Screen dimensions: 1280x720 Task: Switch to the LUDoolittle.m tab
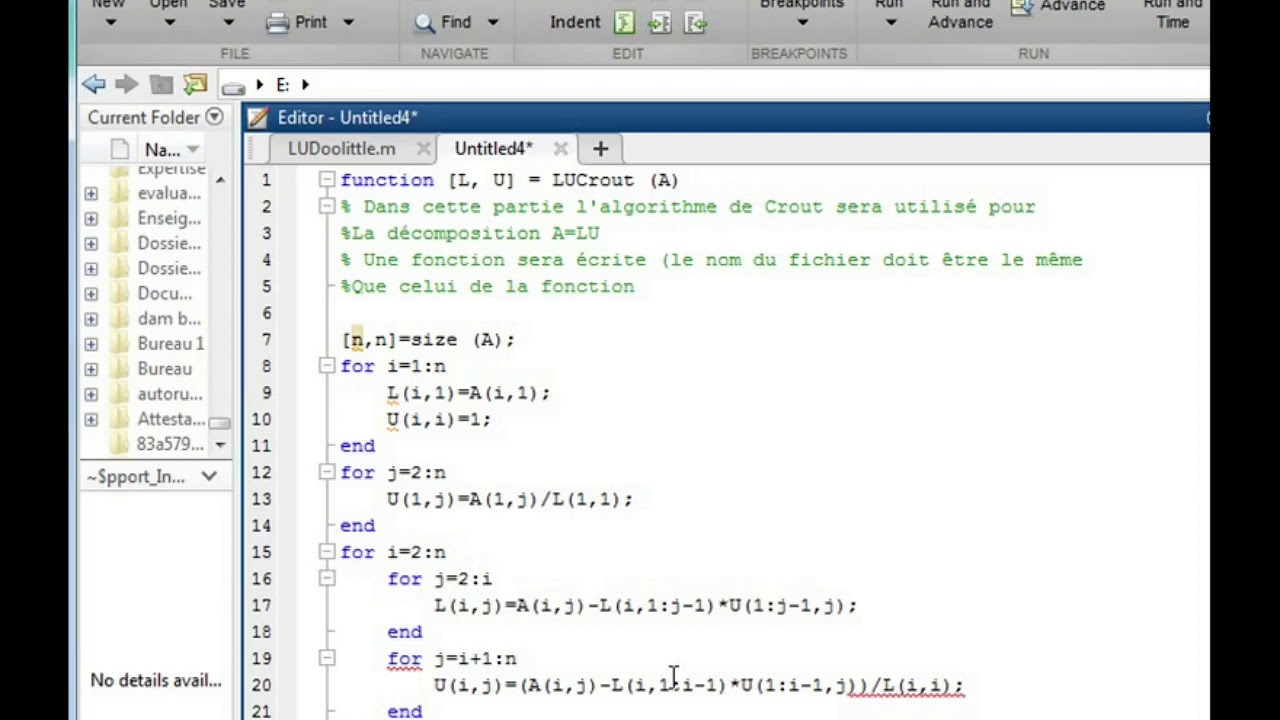[x=341, y=149]
